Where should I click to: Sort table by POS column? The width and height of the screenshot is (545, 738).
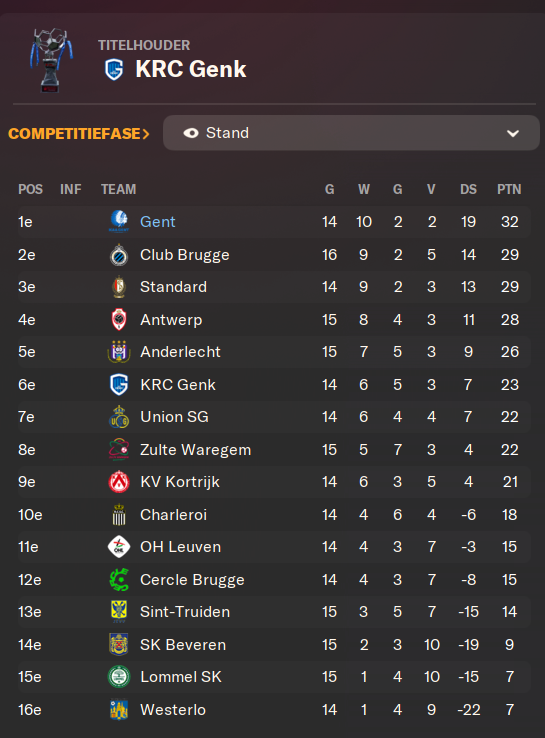[30, 189]
